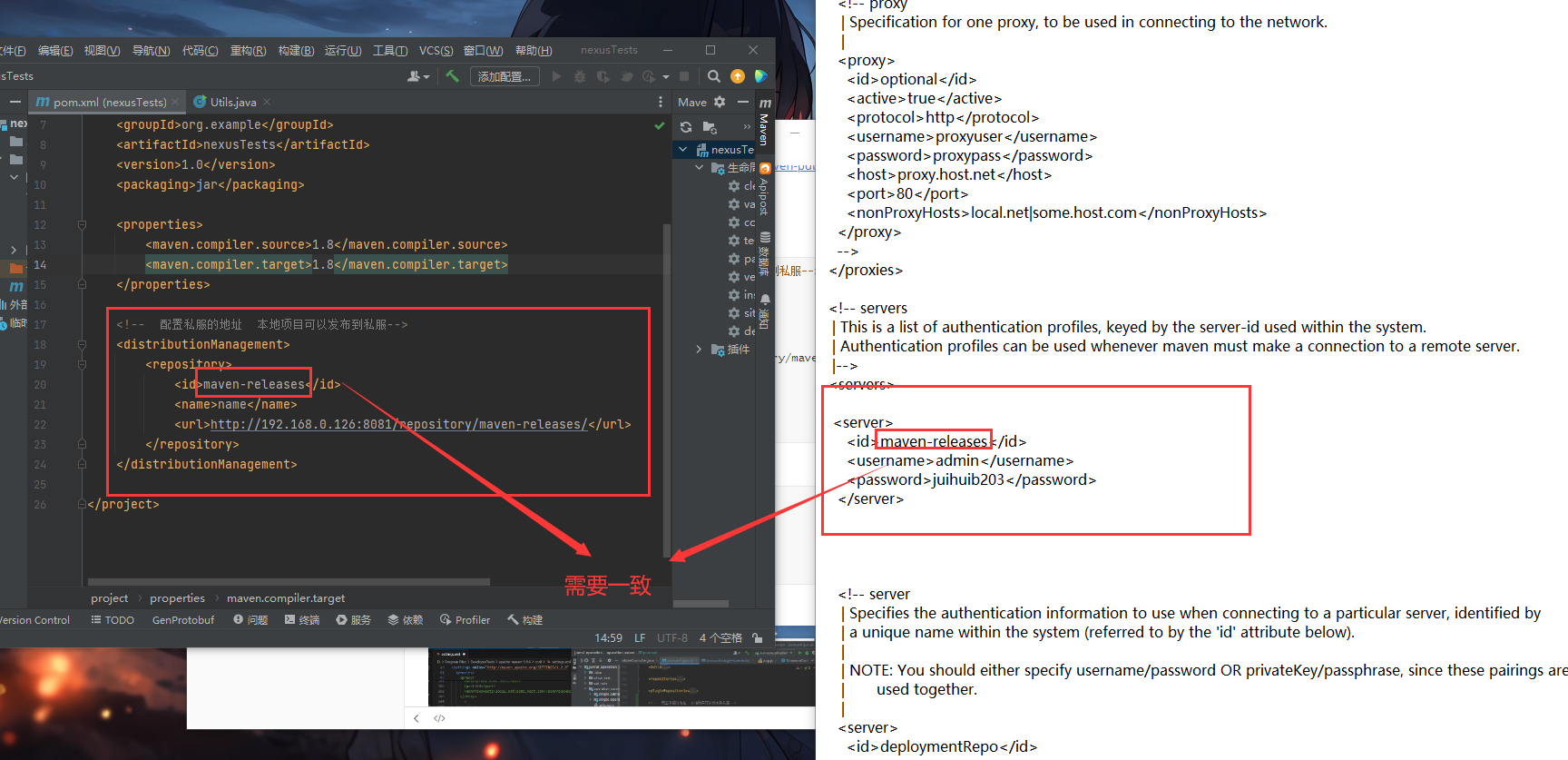Image resolution: width=1568 pixels, height=760 pixels.
Task: Click the Debug bug icon in toolbar
Action: (x=580, y=76)
